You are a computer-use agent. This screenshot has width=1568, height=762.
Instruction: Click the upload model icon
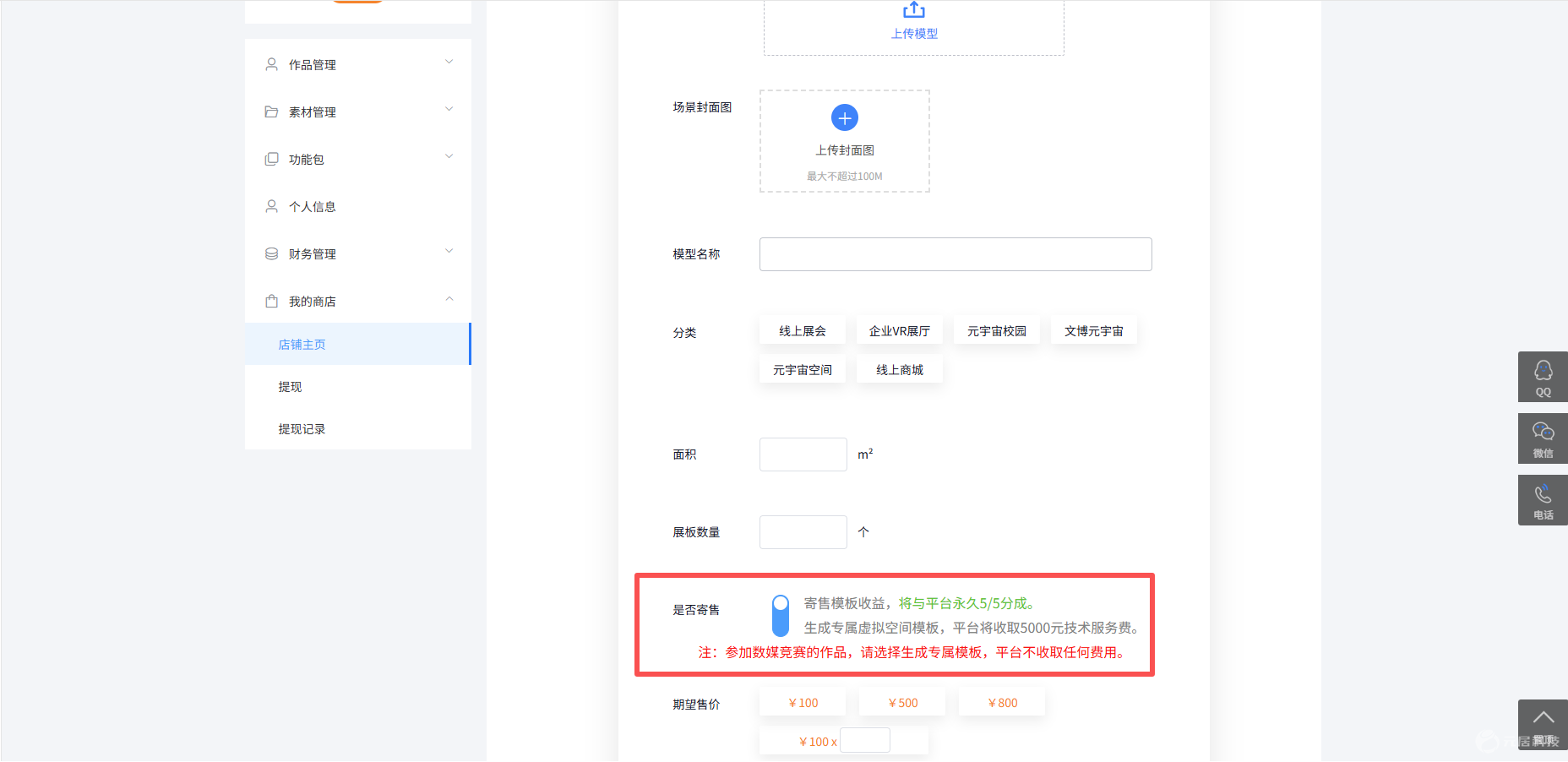[914, 9]
